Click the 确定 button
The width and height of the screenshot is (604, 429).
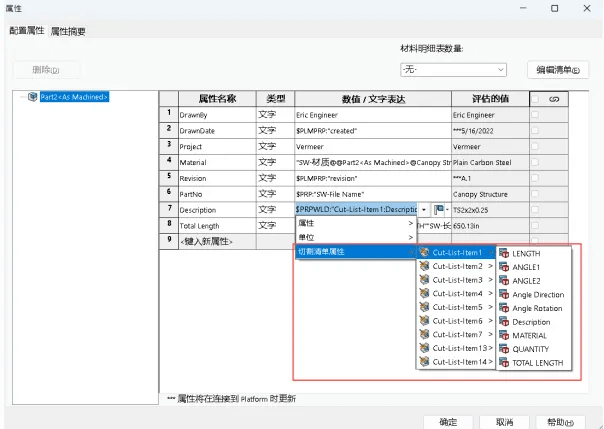(448, 422)
